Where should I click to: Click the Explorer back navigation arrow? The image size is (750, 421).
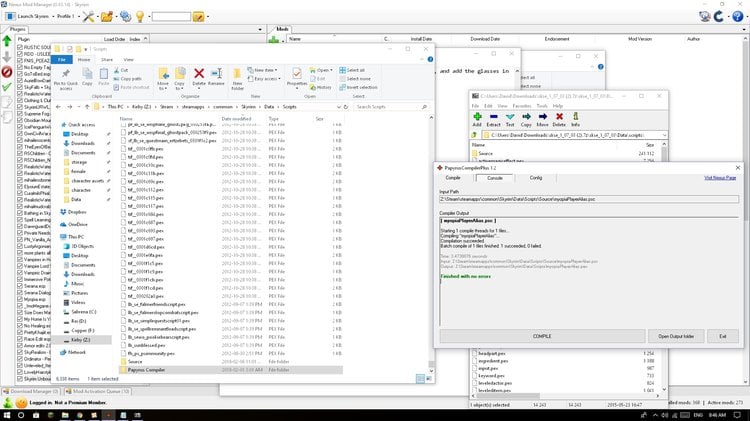pos(58,107)
